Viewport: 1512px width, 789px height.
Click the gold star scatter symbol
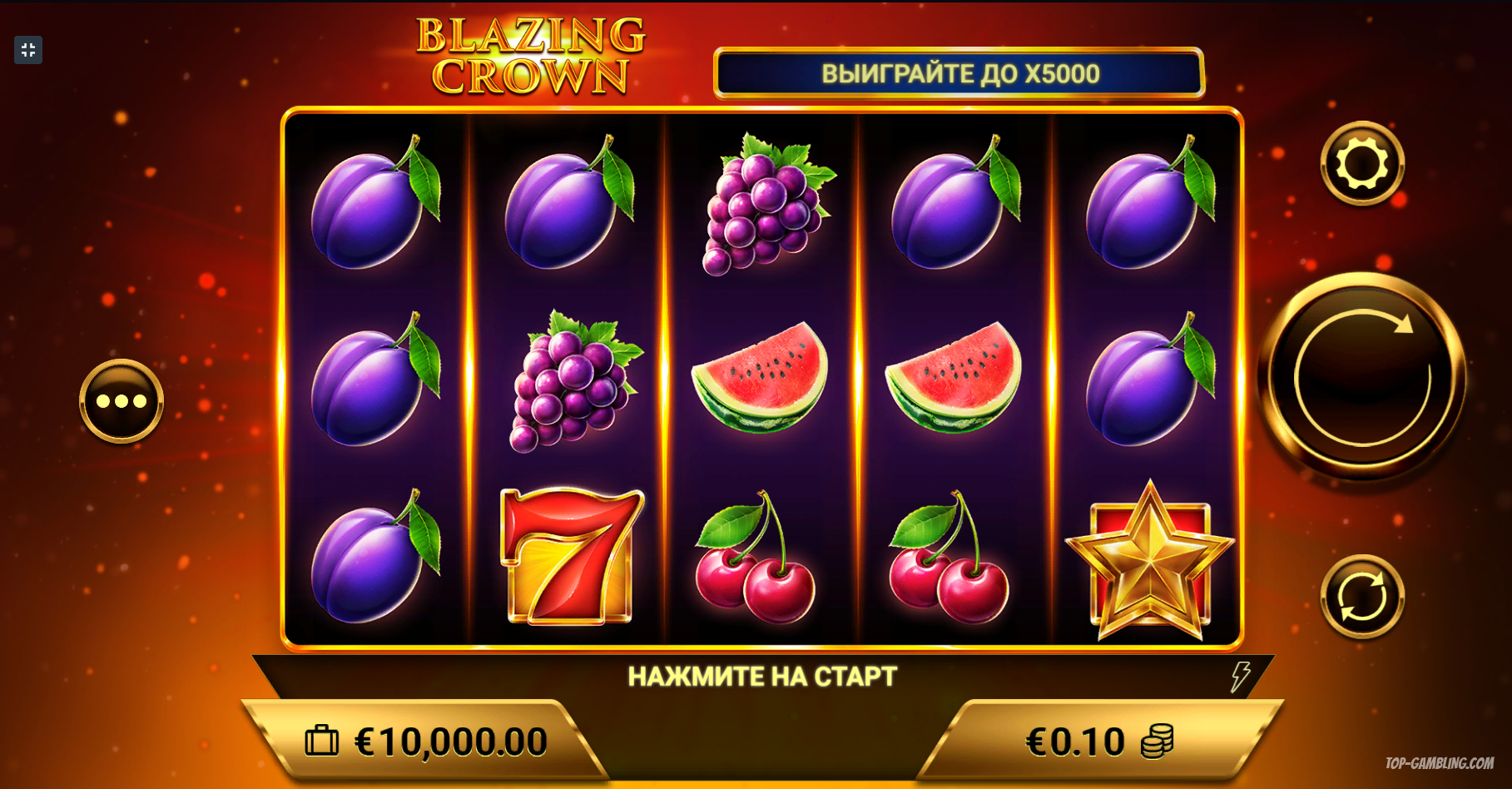point(1150,561)
